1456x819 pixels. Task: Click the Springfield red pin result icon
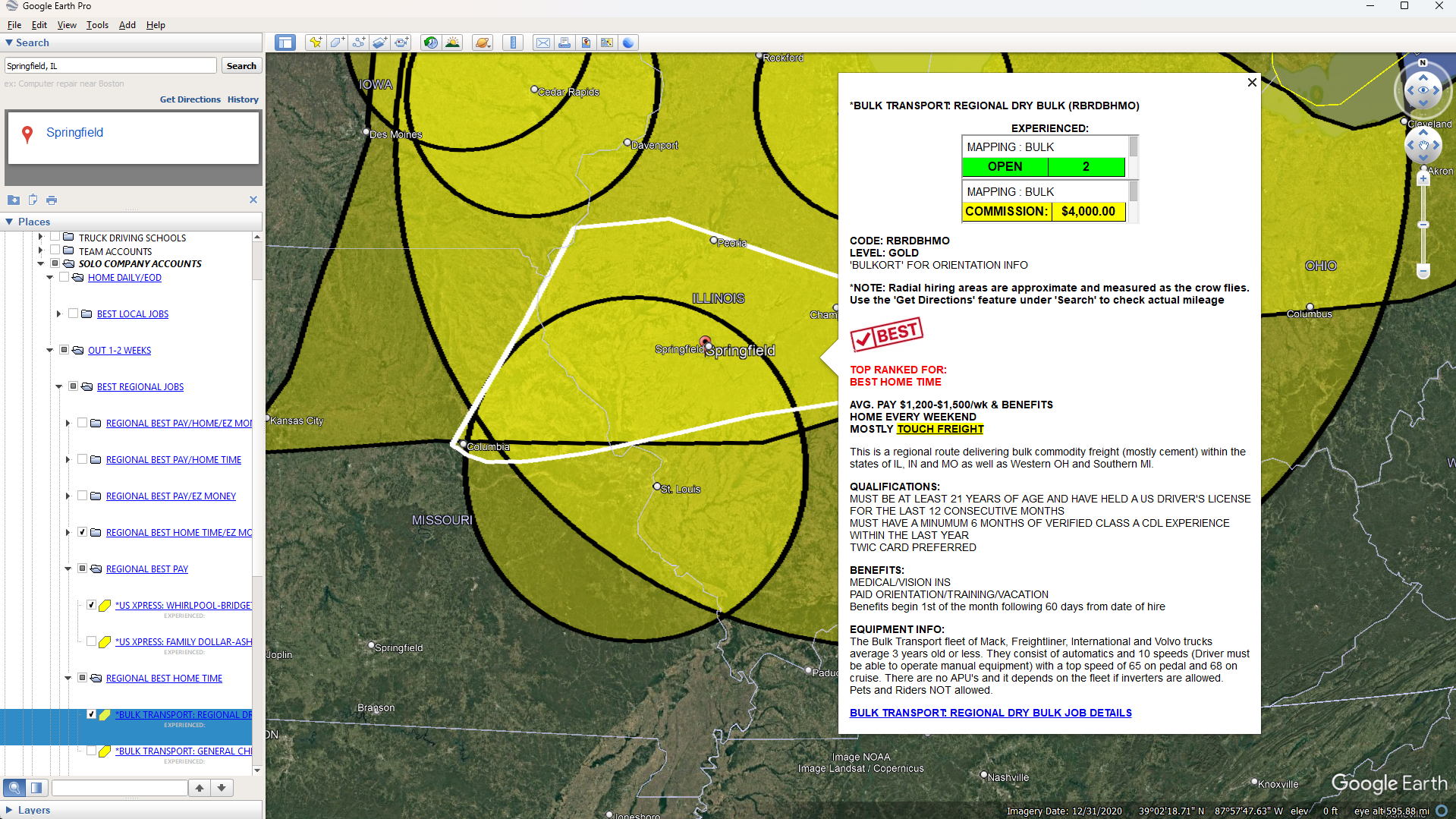[27, 134]
